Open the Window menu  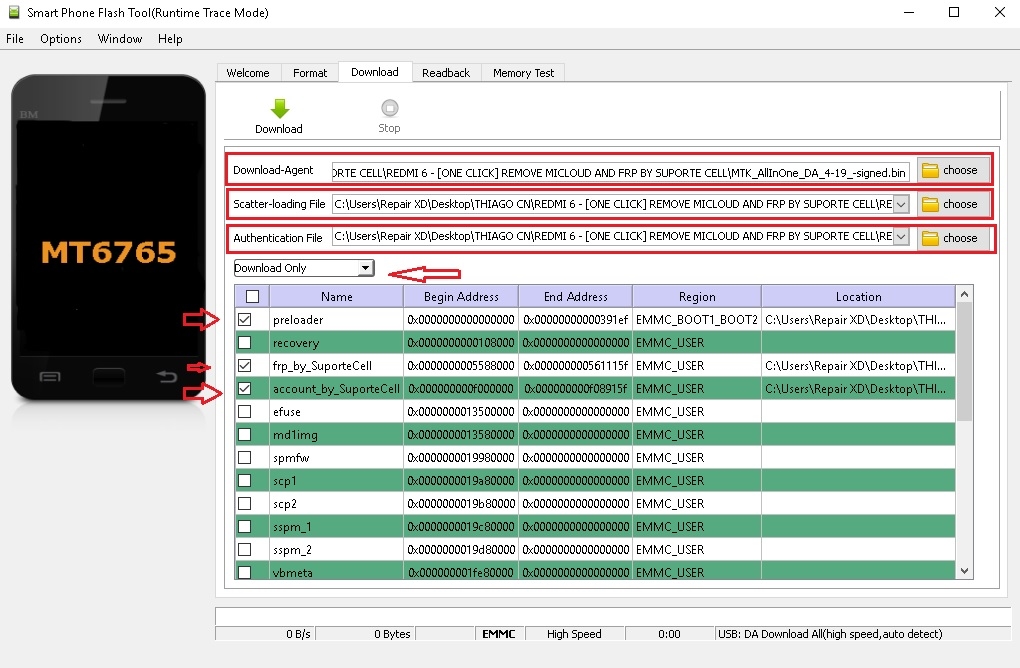click(x=120, y=39)
